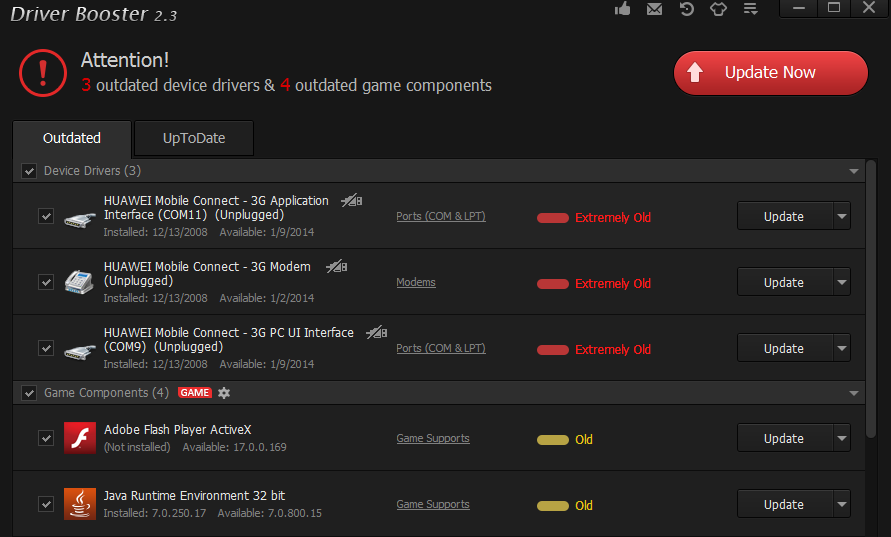
Task: Click 'Installed: 7.0.250.17' version text
Action: [155, 513]
